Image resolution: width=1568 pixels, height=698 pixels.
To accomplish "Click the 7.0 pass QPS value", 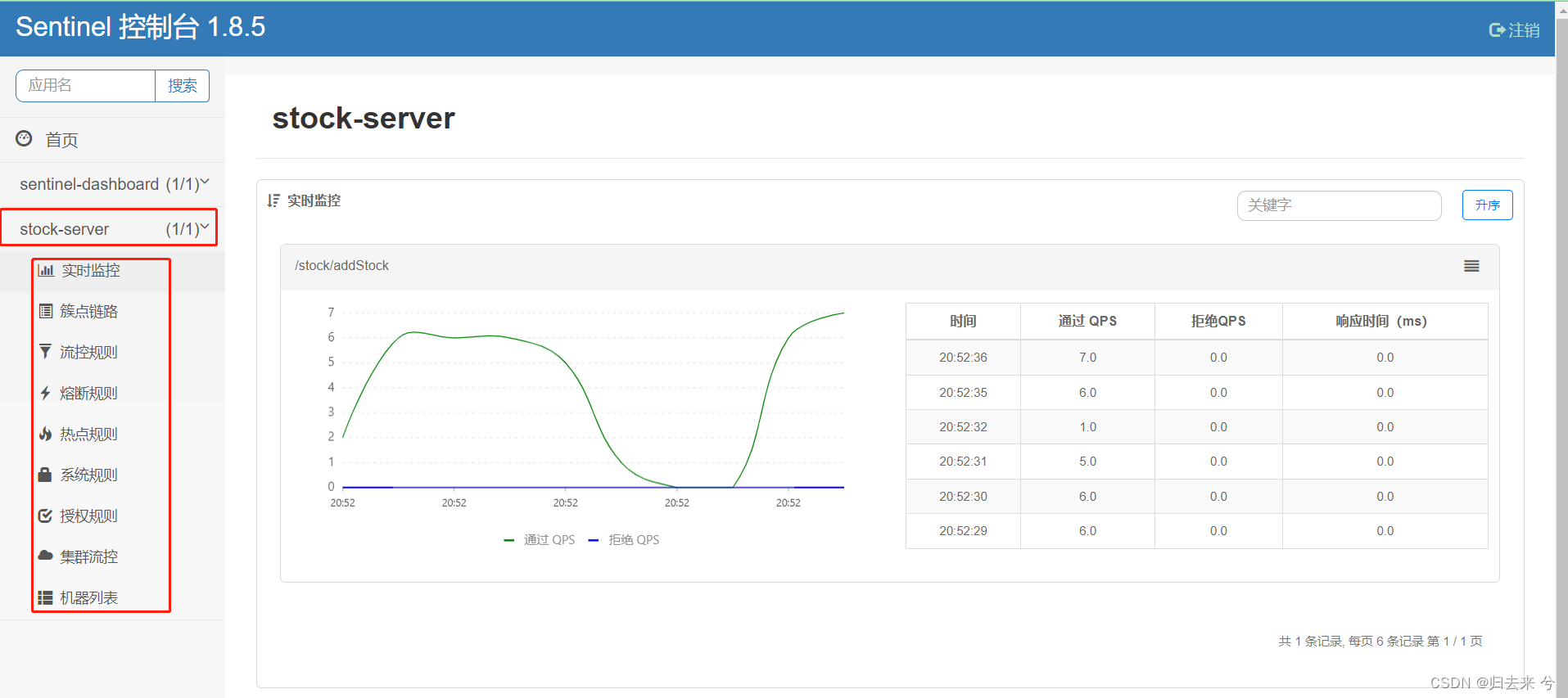I will point(1087,358).
